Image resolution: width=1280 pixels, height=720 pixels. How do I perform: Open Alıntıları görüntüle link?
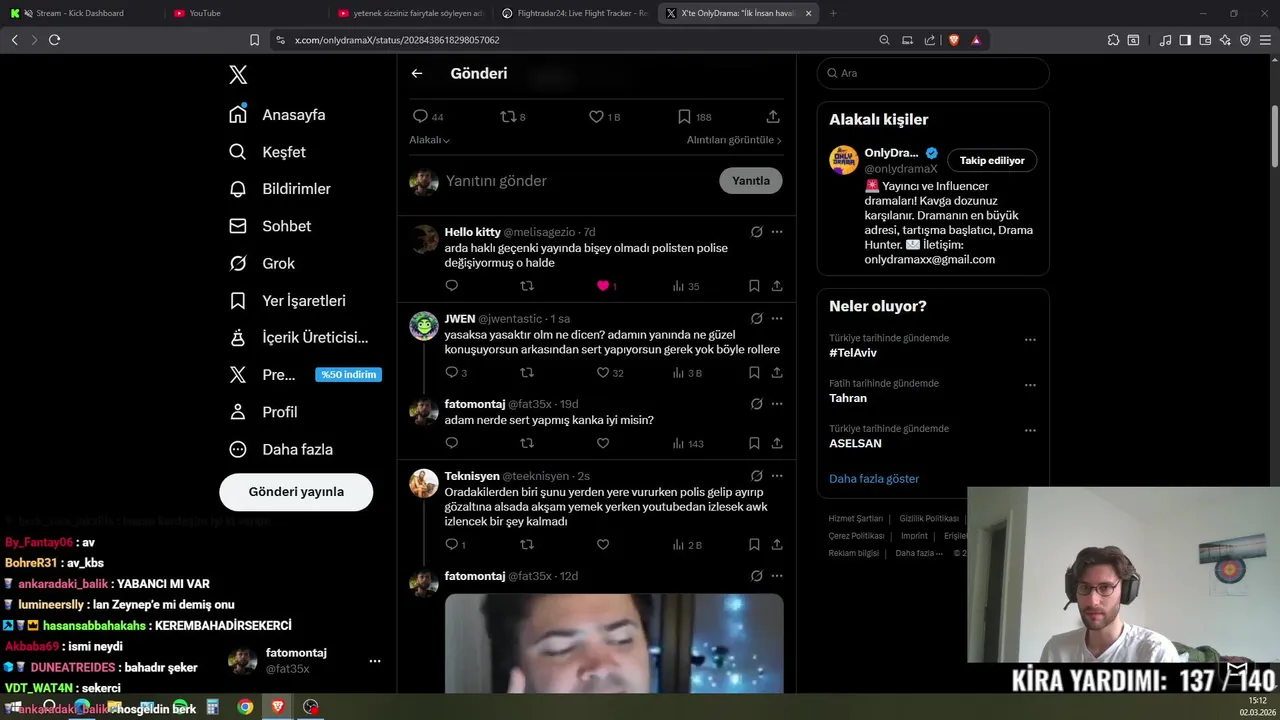734,140
